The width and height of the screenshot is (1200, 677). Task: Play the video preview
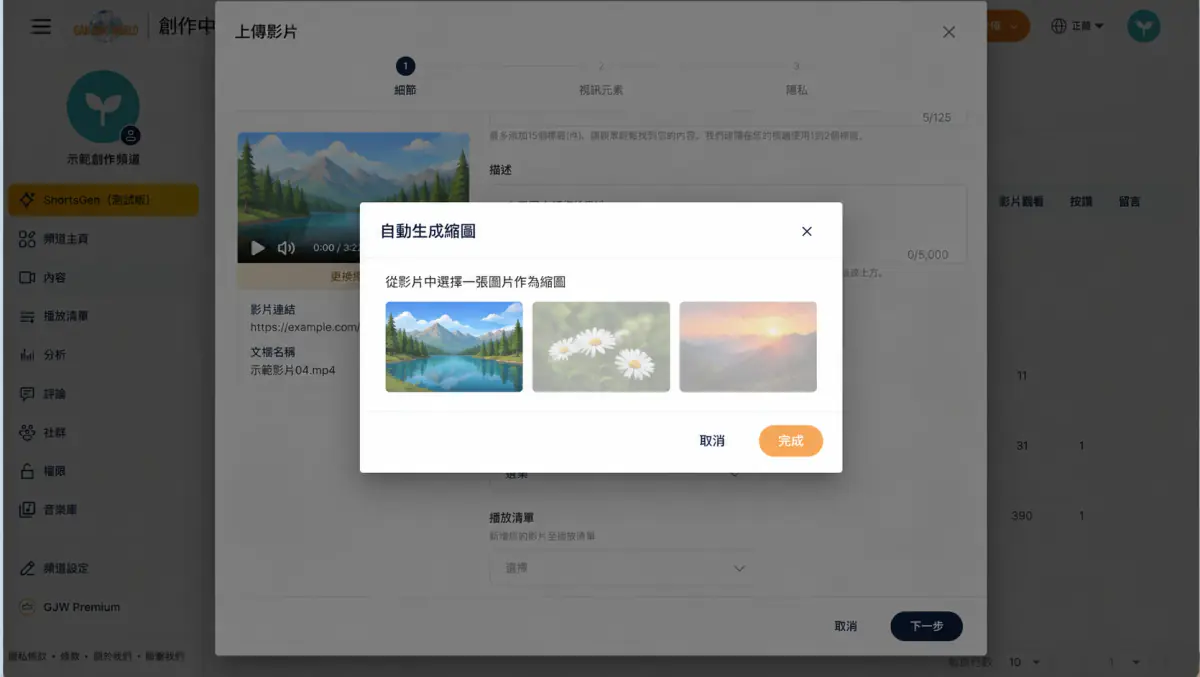[x=258, y=248]
